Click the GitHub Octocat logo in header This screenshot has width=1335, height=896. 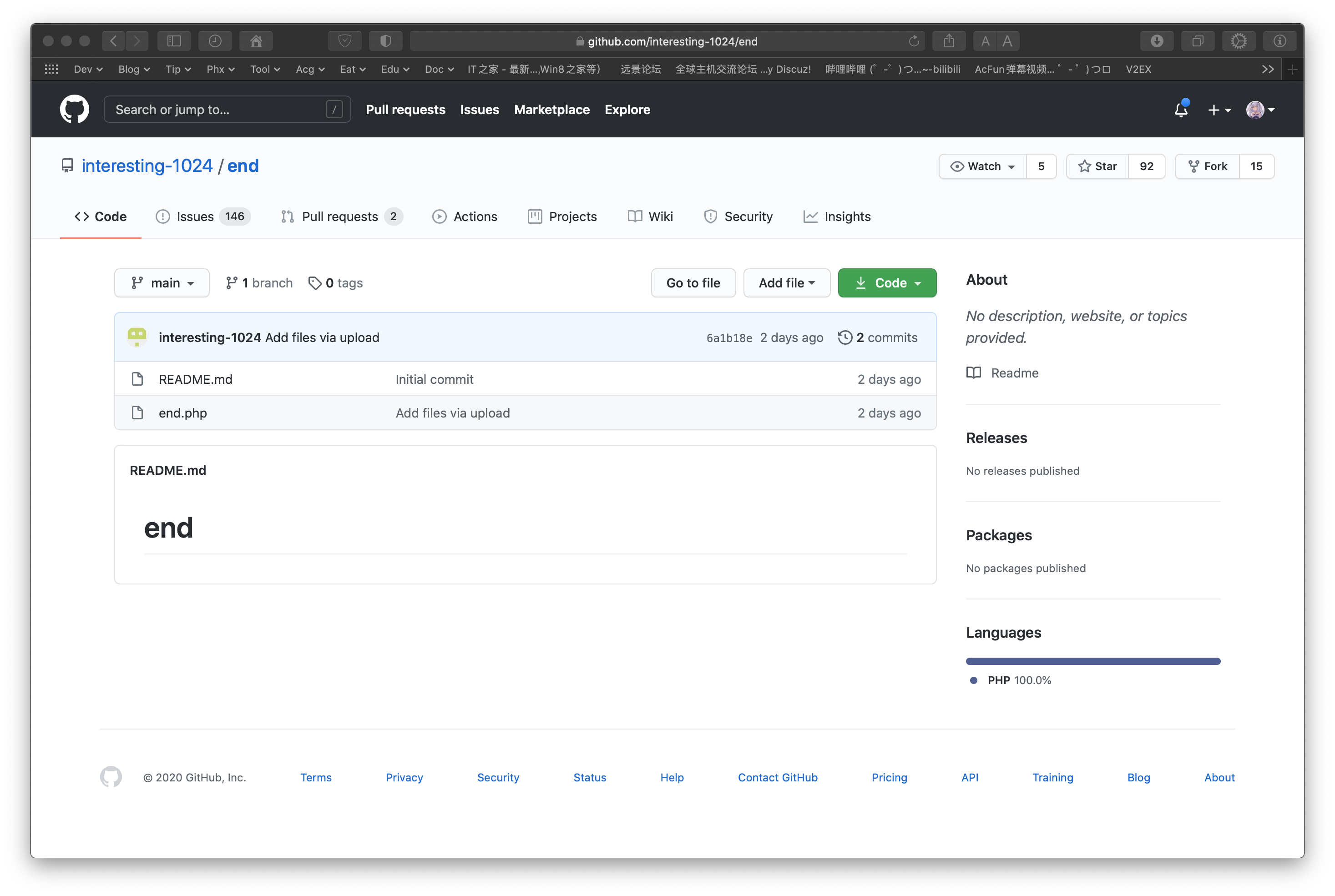[74, 109]
